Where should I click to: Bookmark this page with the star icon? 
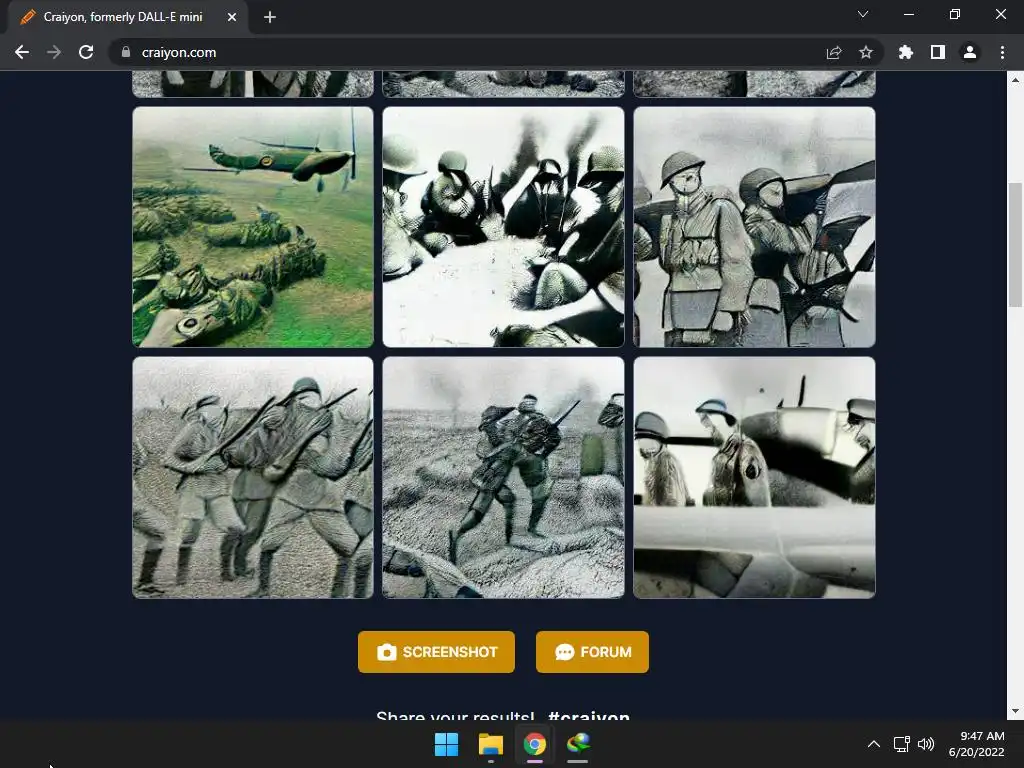click(866, 52)
